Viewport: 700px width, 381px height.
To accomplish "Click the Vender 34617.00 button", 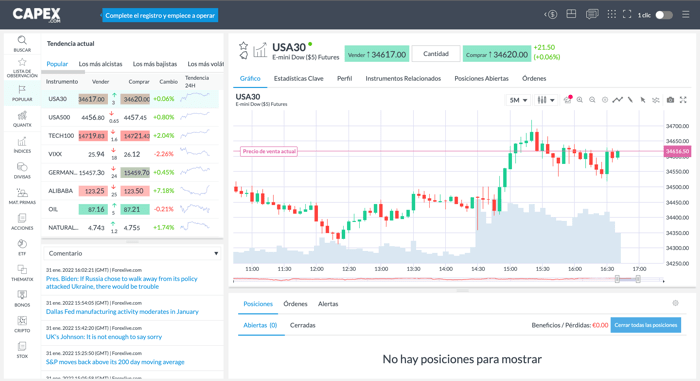I will pos(377,54).
